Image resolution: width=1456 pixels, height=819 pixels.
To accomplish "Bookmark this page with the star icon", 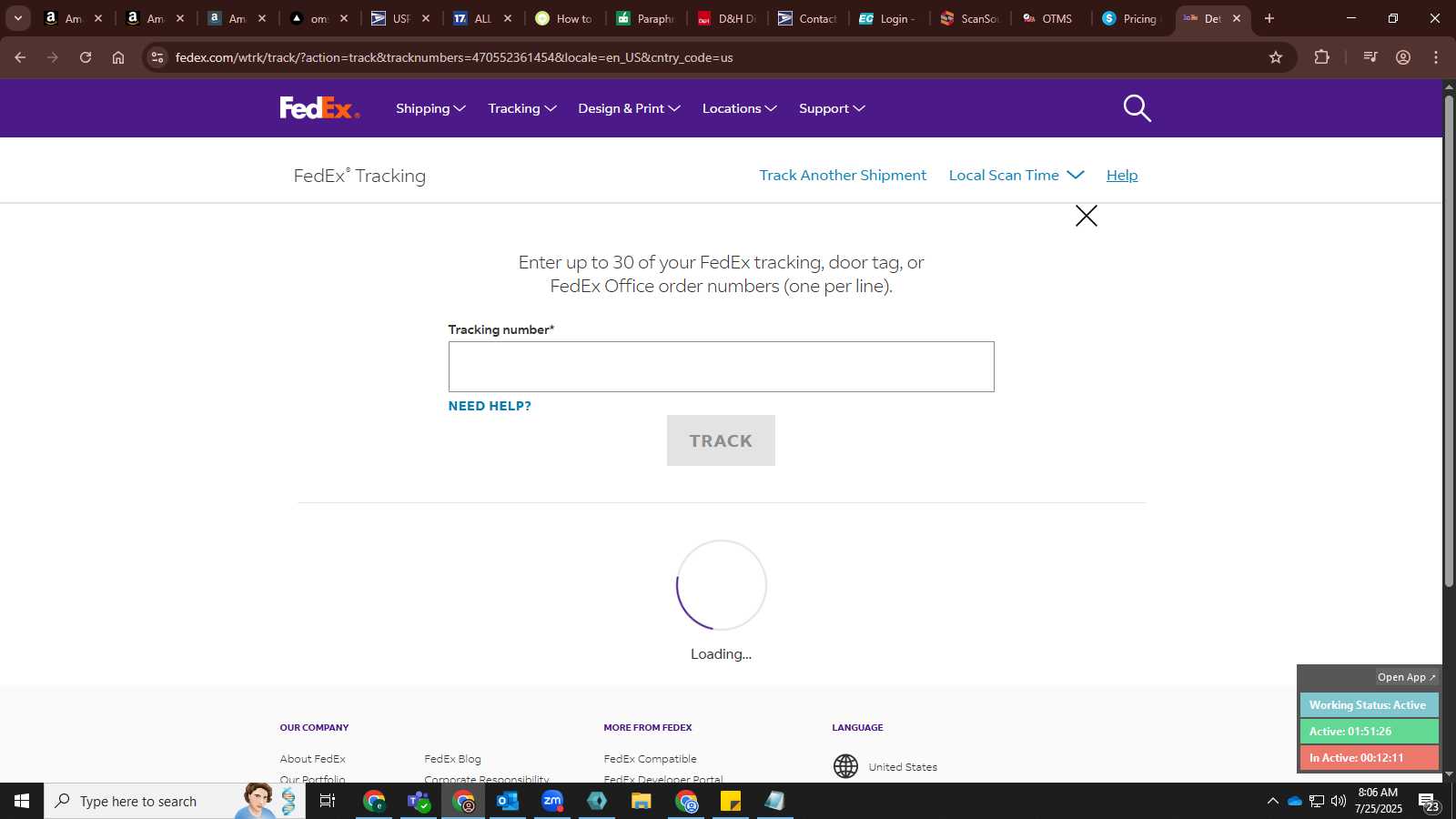I will tap(1276, 57).
